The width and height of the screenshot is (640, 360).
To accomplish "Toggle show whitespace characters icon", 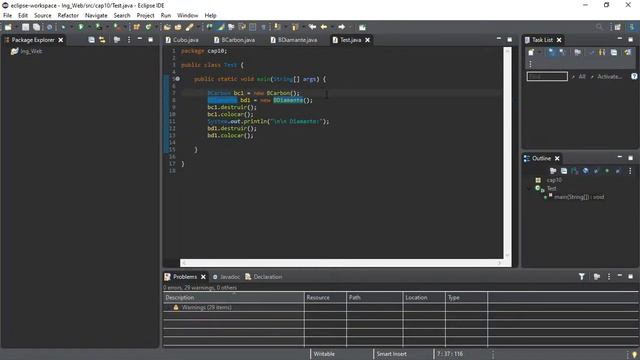I will [264, 27].
